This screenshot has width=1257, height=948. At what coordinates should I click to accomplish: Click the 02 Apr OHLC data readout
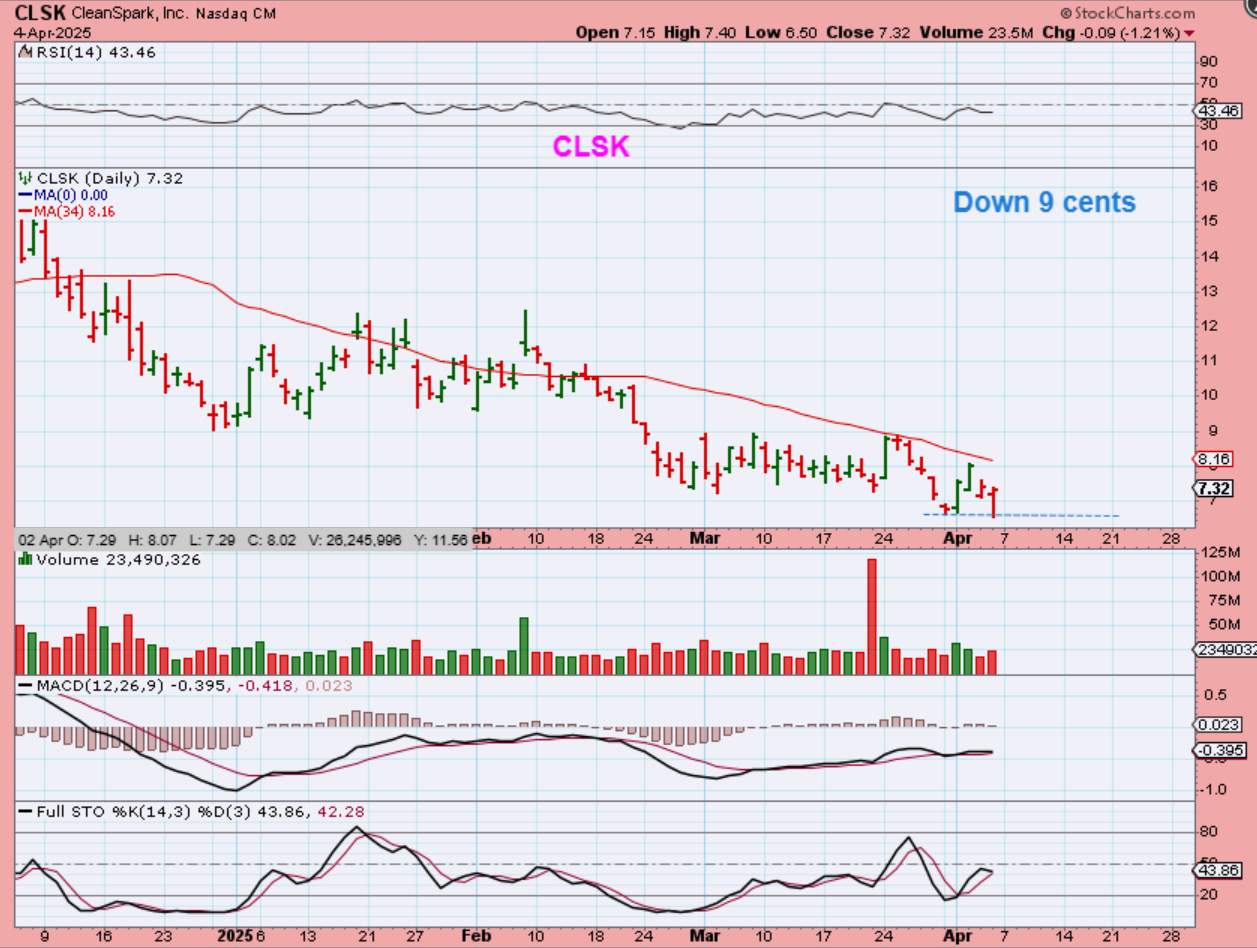(x=243, y=539)
